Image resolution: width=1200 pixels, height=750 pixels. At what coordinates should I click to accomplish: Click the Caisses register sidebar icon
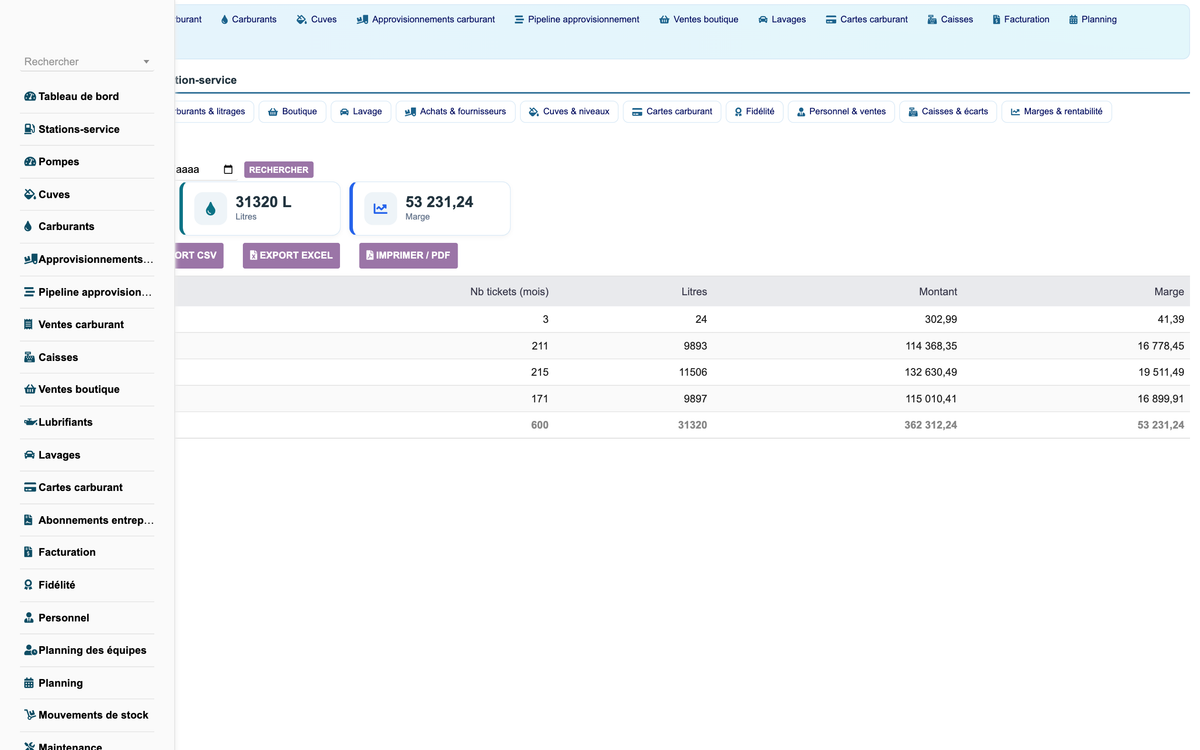30,357
